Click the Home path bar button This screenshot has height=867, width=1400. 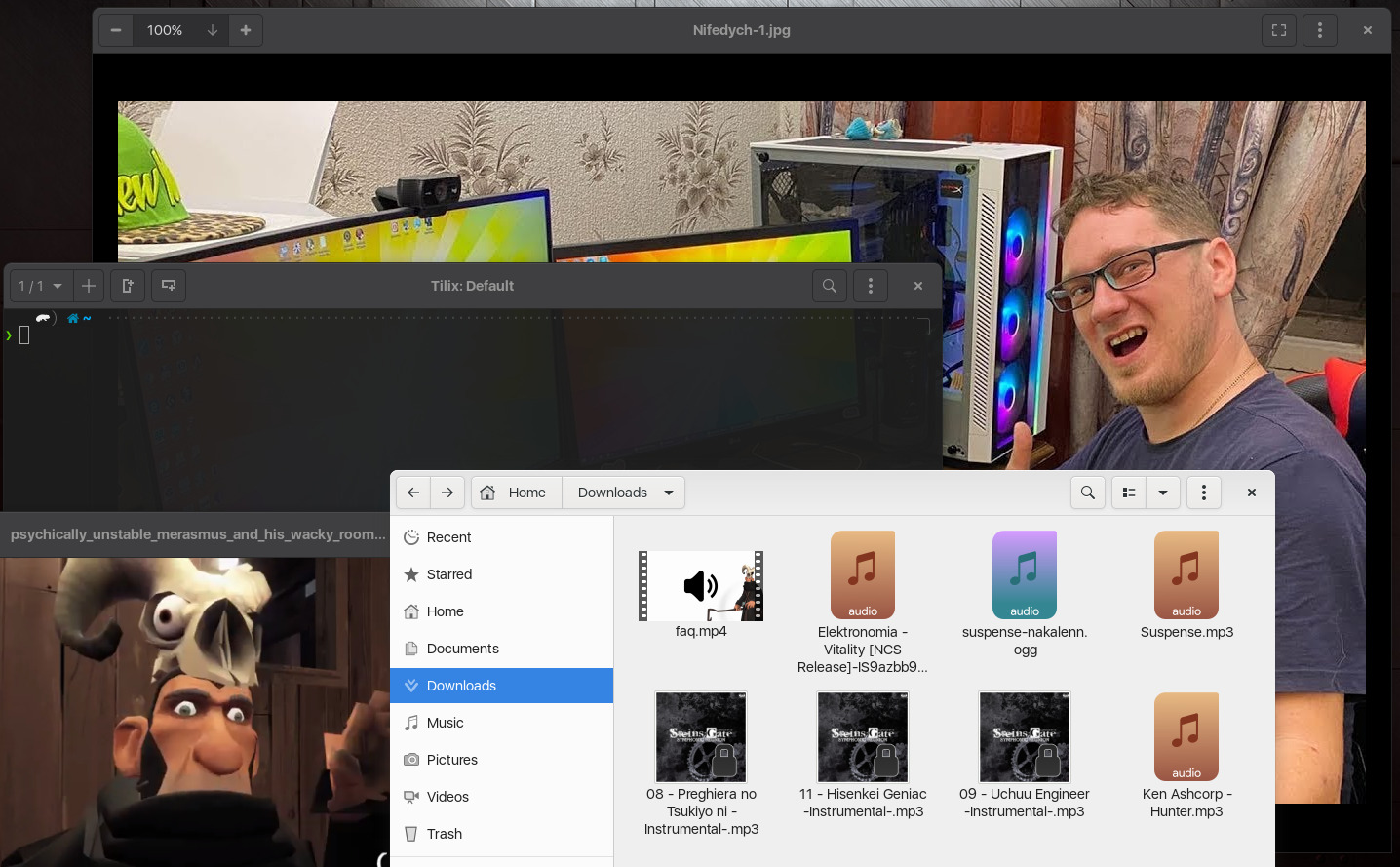(x=517, y=493)
